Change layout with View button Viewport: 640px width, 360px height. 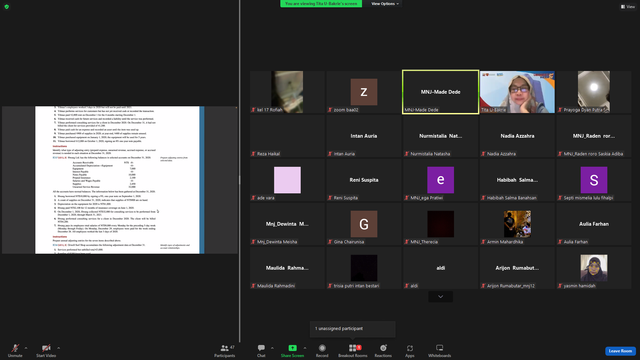[x=628, y=7]
